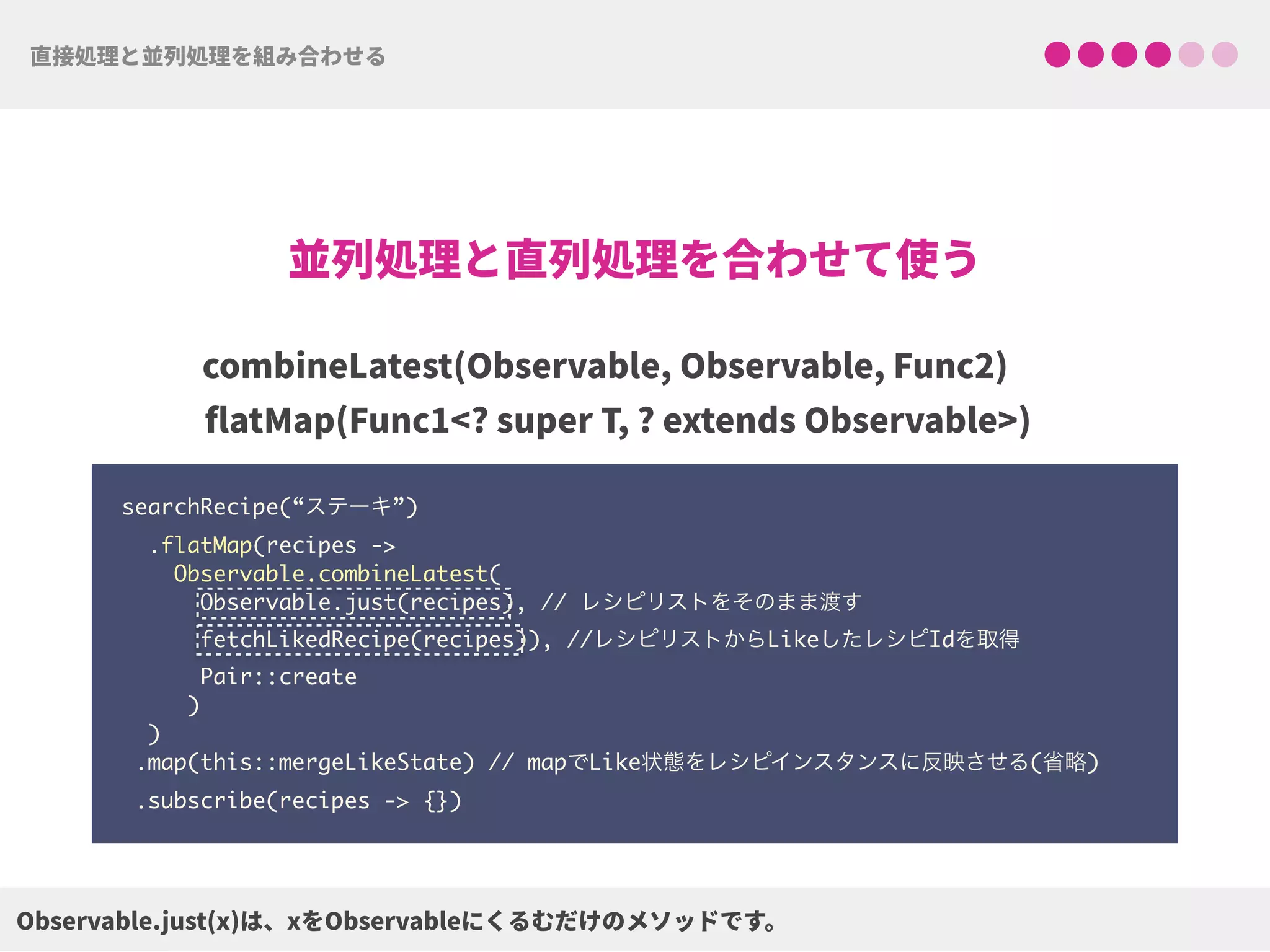
Task: Click the comment "// mapでLike状態をレシピインスタンスに反映させる(省略)"
Action: [793, 762]
